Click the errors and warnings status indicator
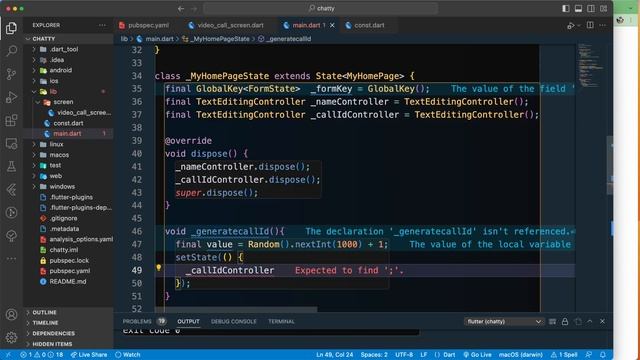The width and height of the screenshot is (640, 360). (42, 355)
